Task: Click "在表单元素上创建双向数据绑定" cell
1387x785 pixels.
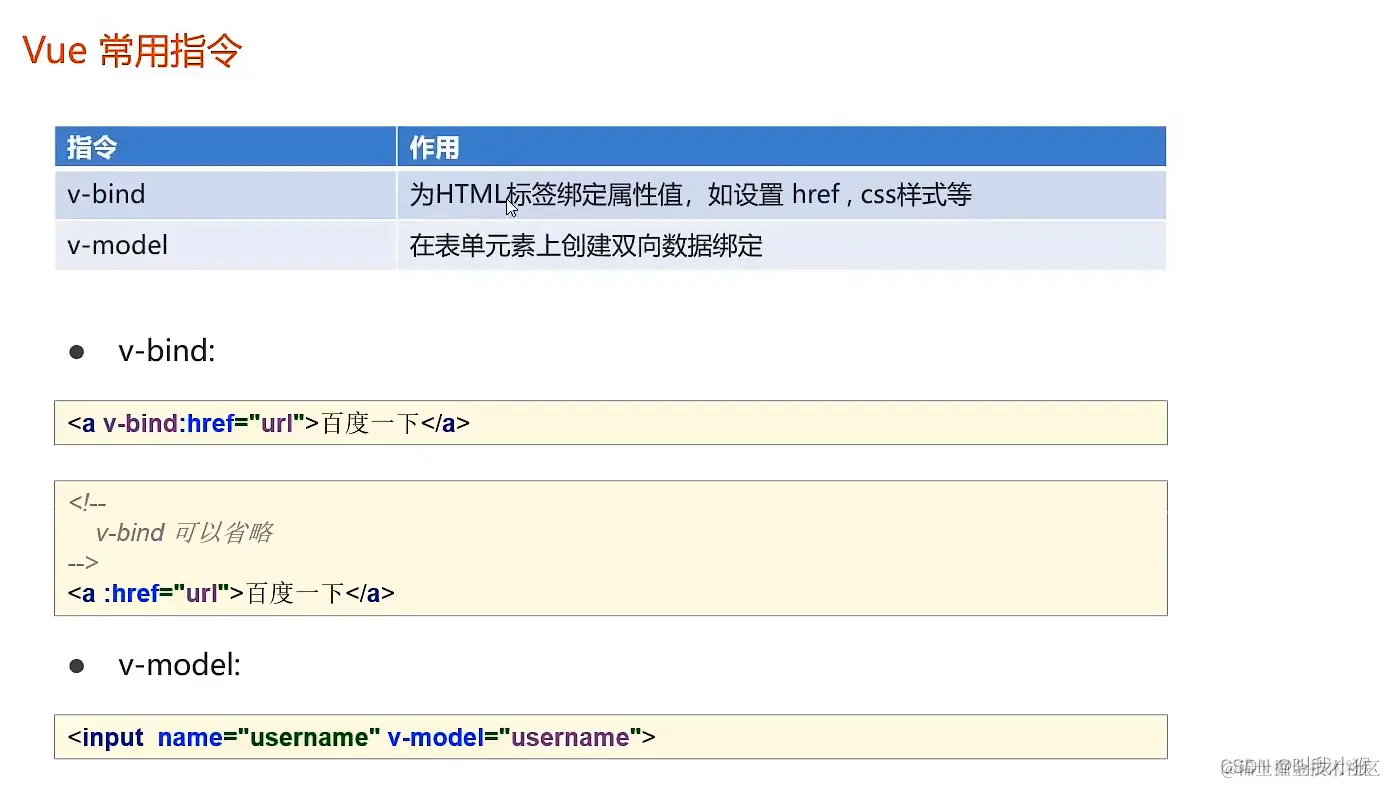Action: tap(585, 245)
